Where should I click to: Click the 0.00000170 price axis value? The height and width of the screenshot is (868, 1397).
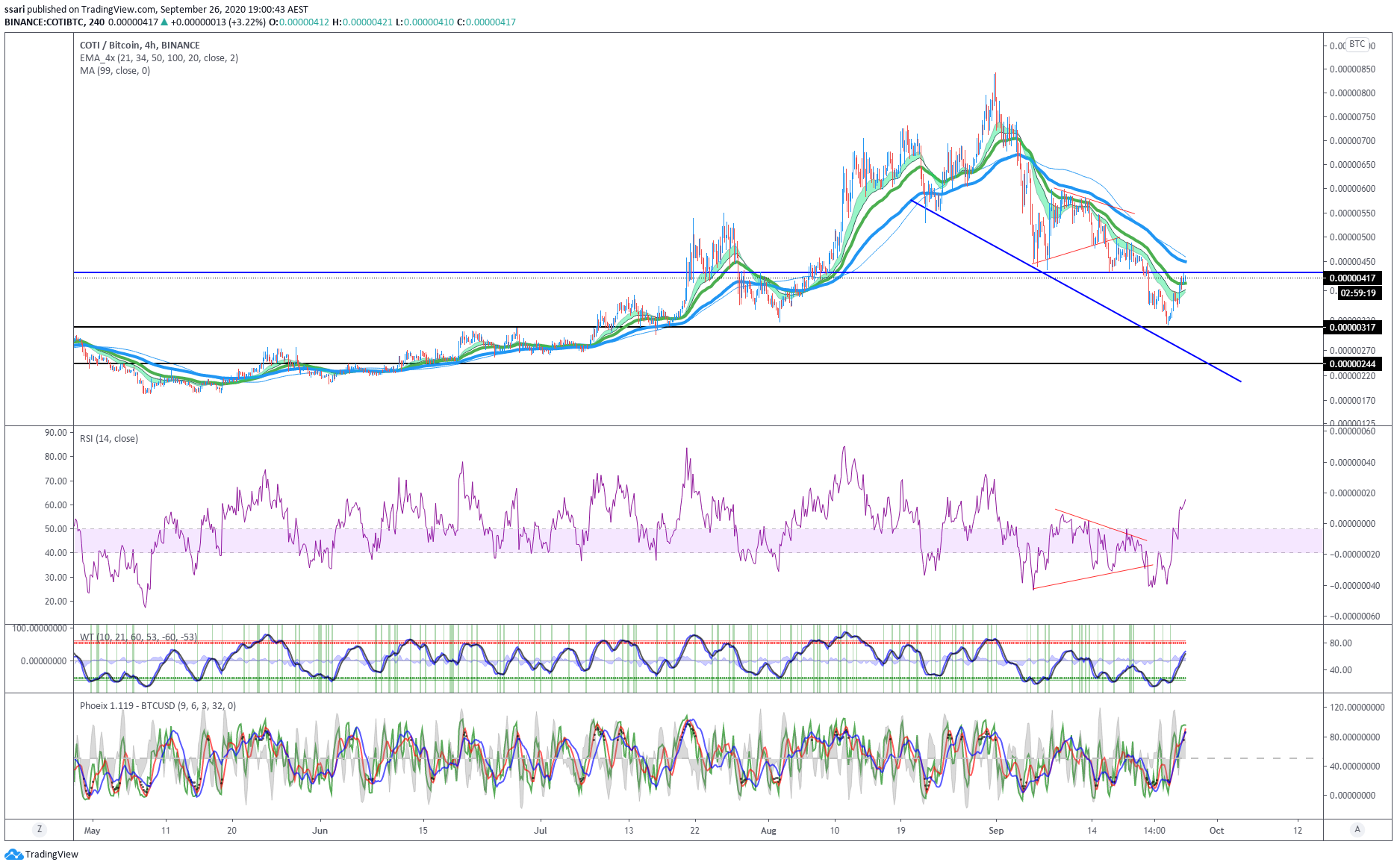(1352, 400)
